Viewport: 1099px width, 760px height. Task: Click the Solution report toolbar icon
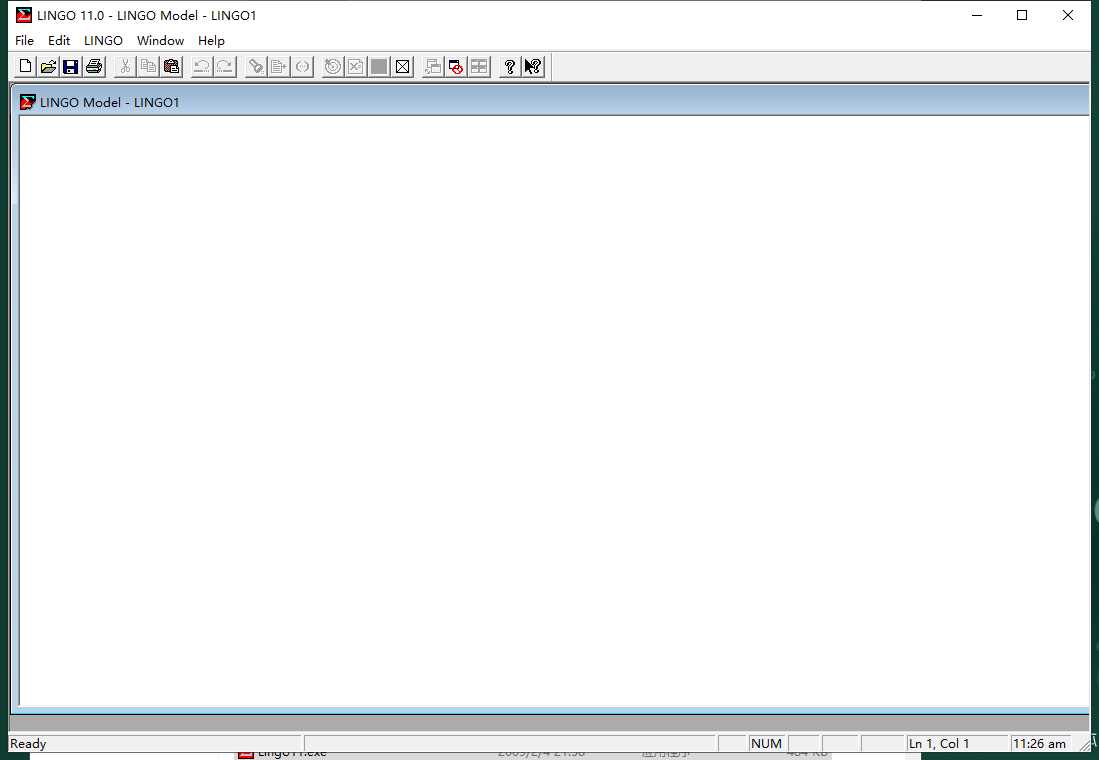(x=356, y=67)
